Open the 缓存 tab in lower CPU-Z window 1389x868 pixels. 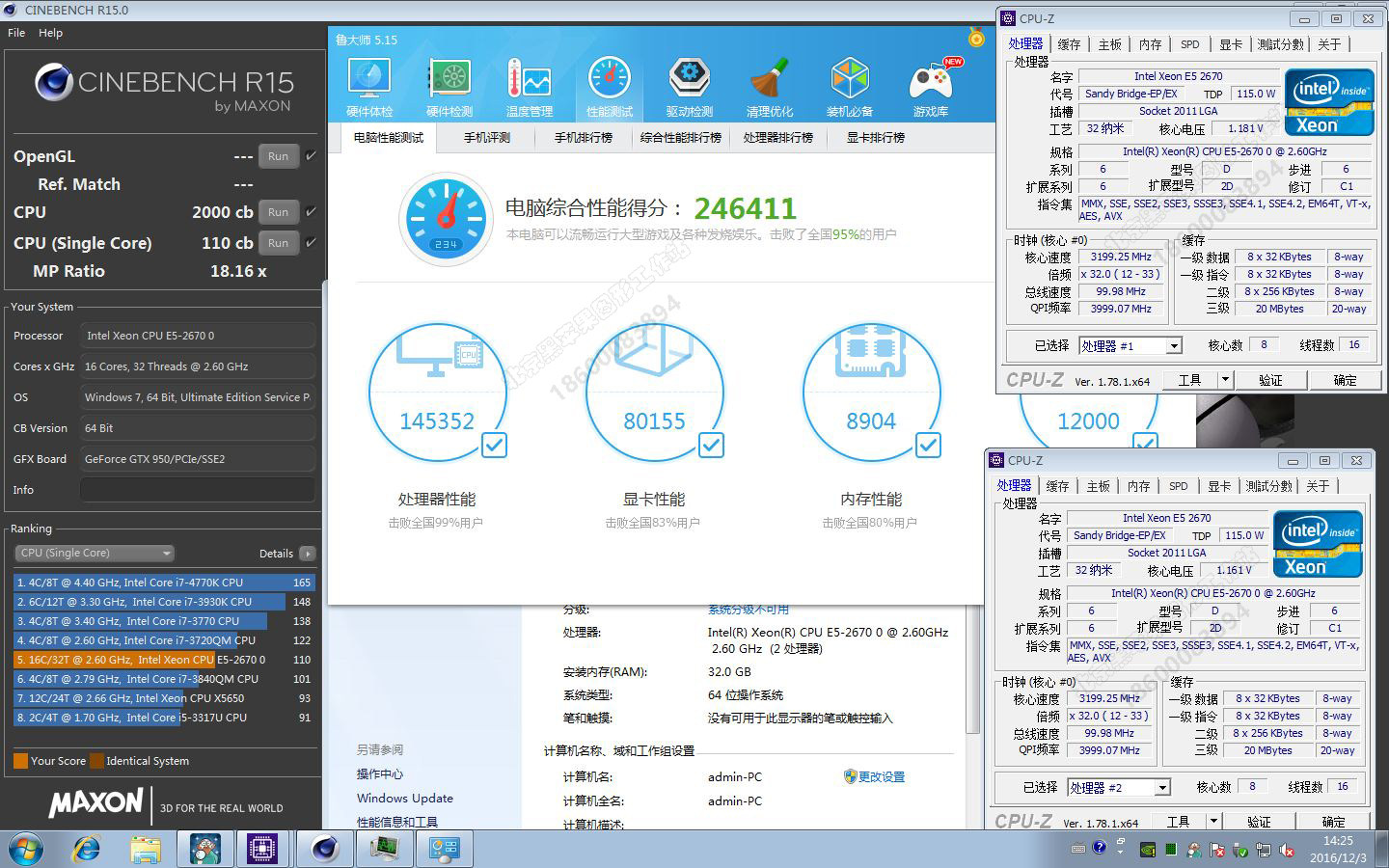click(x=1057, y=486)
